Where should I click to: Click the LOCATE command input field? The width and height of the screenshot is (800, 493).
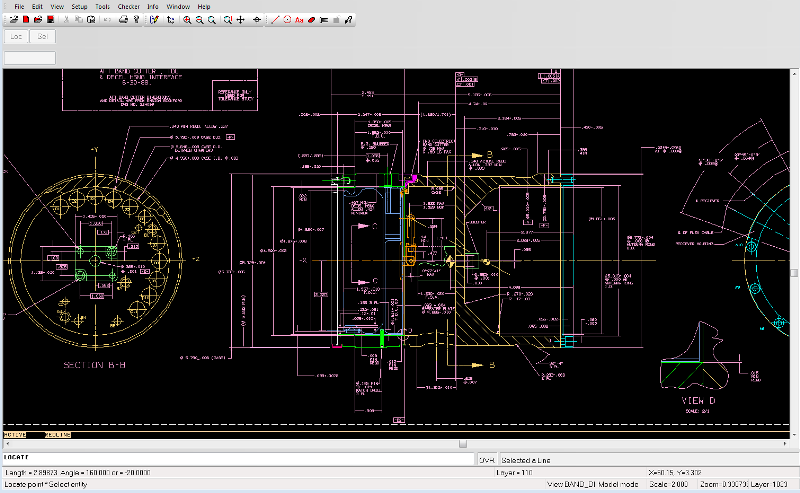pyautogui.click(x=240, y=459)
